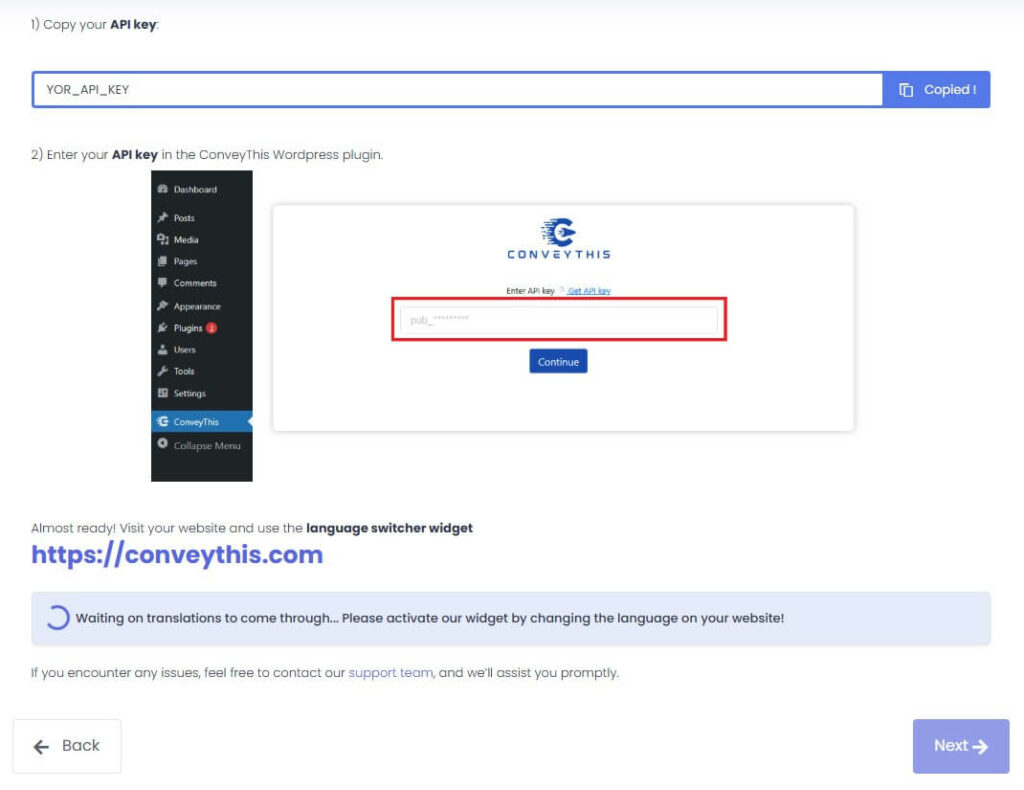1024x790 pixels.
Task: Click the support team link
Action: tap(390, 673)
